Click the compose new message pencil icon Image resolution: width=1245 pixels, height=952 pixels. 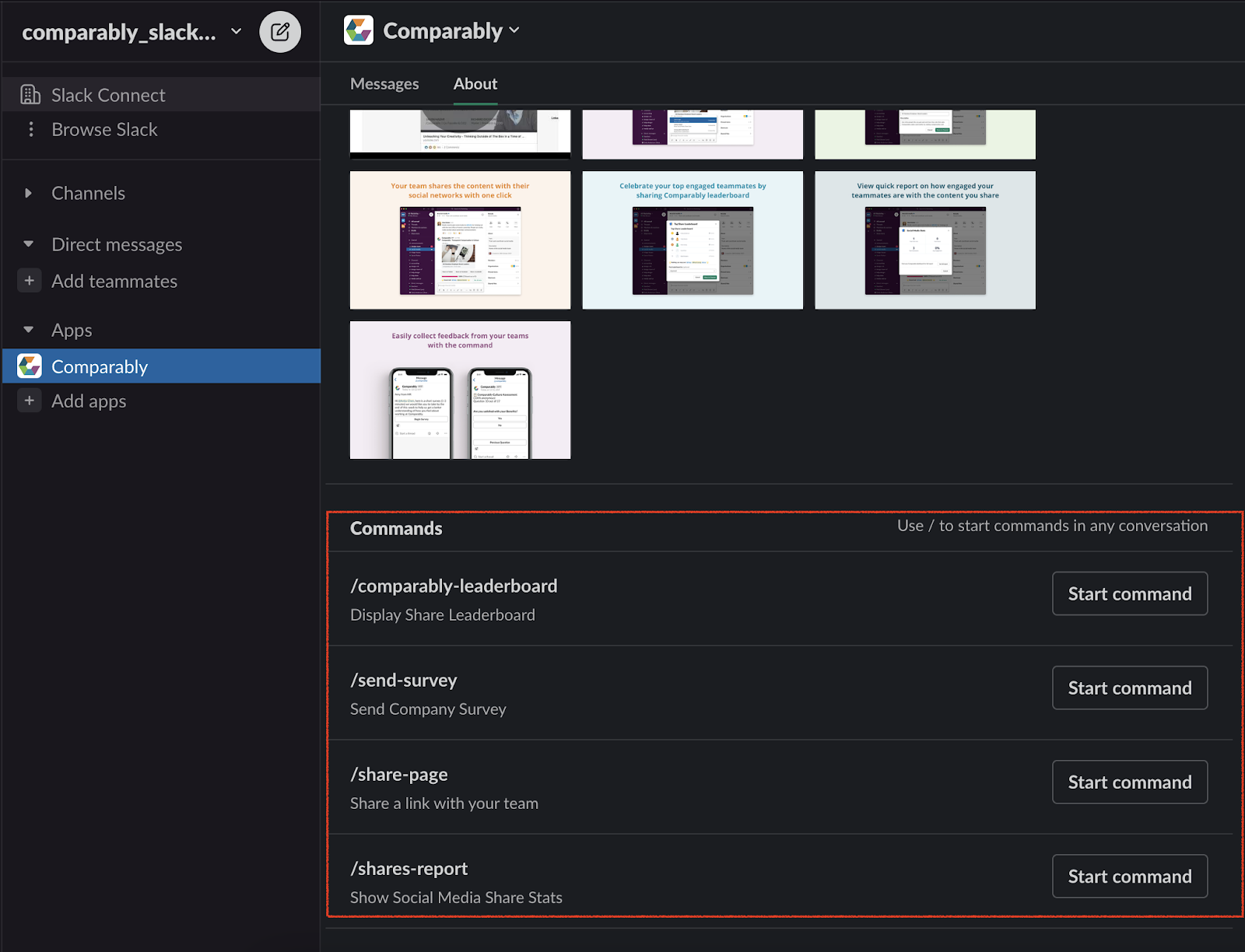coord(280,31)
